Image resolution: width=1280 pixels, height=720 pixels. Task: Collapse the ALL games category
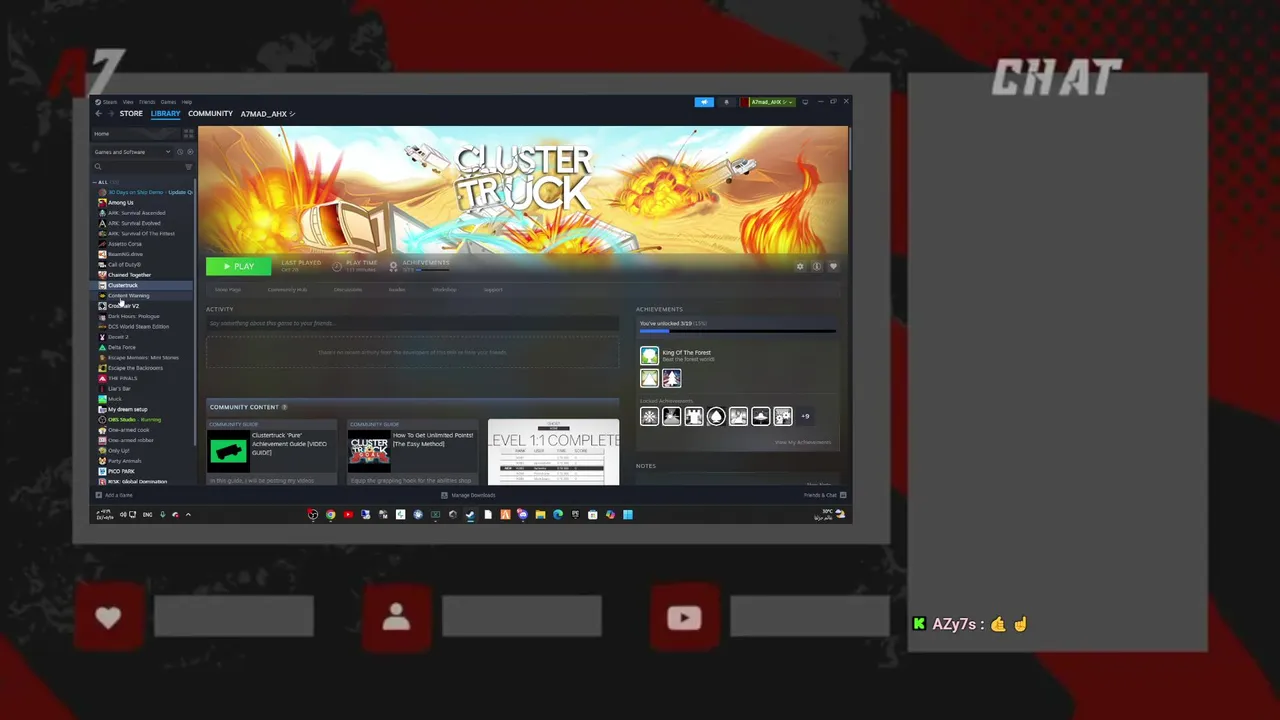click(103, 182)
